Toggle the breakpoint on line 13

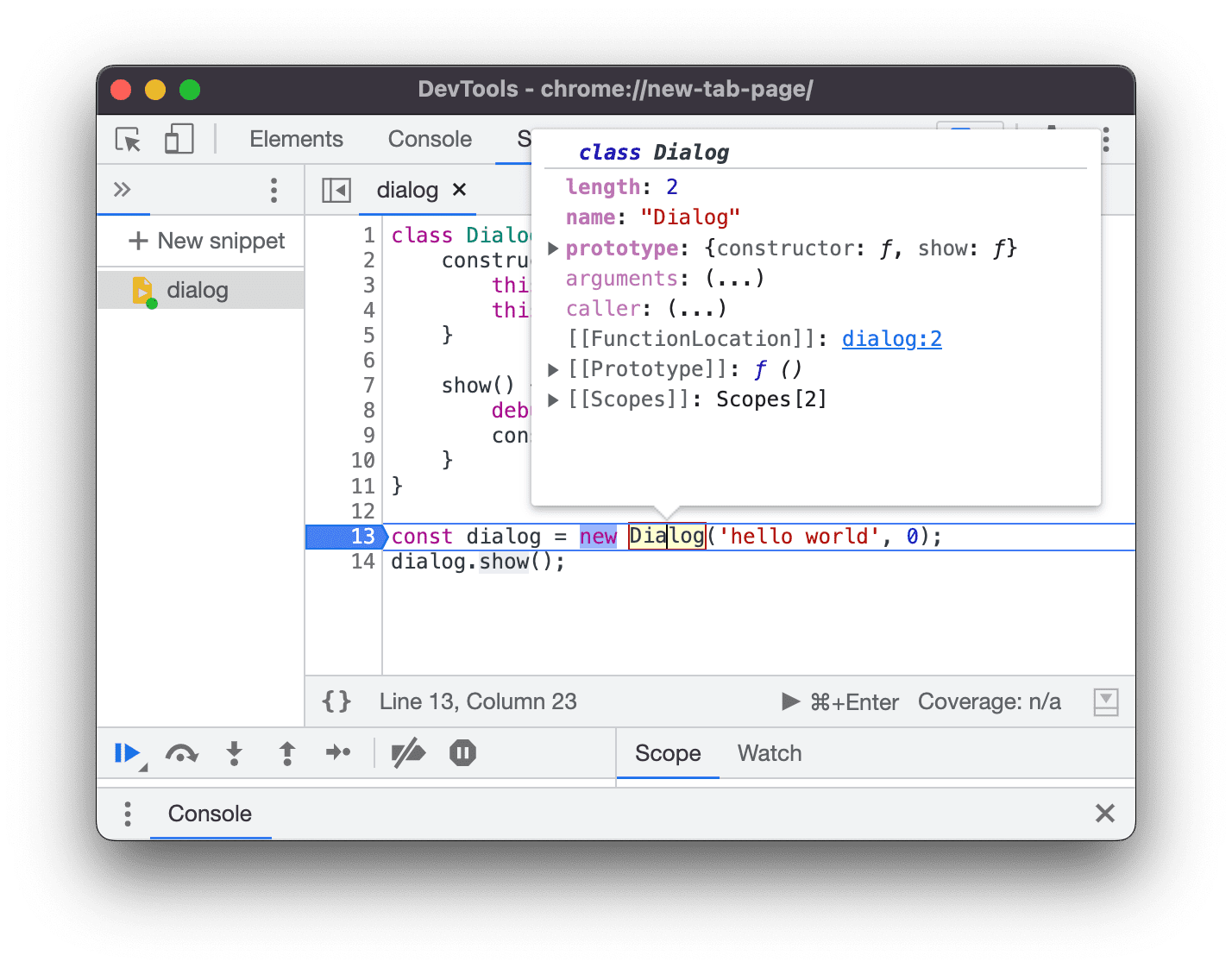tap(361, 536)
